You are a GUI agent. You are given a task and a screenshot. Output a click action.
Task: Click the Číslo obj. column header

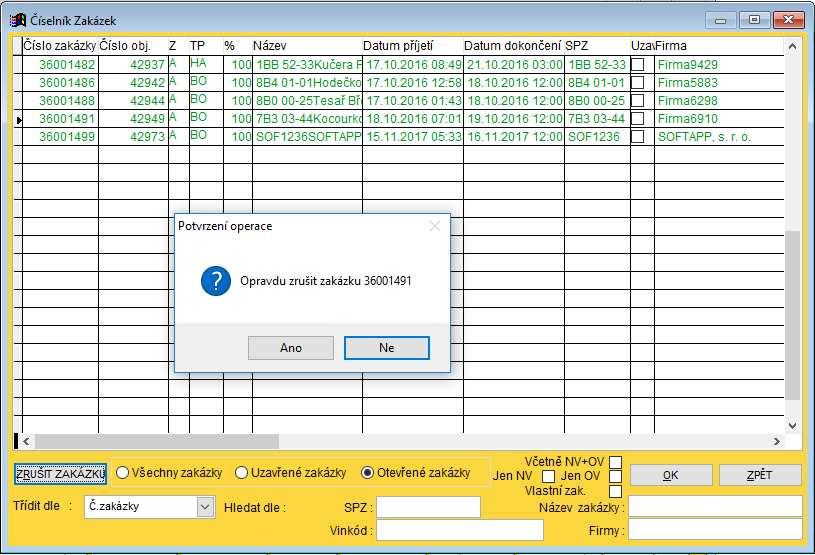coord(133,46)
